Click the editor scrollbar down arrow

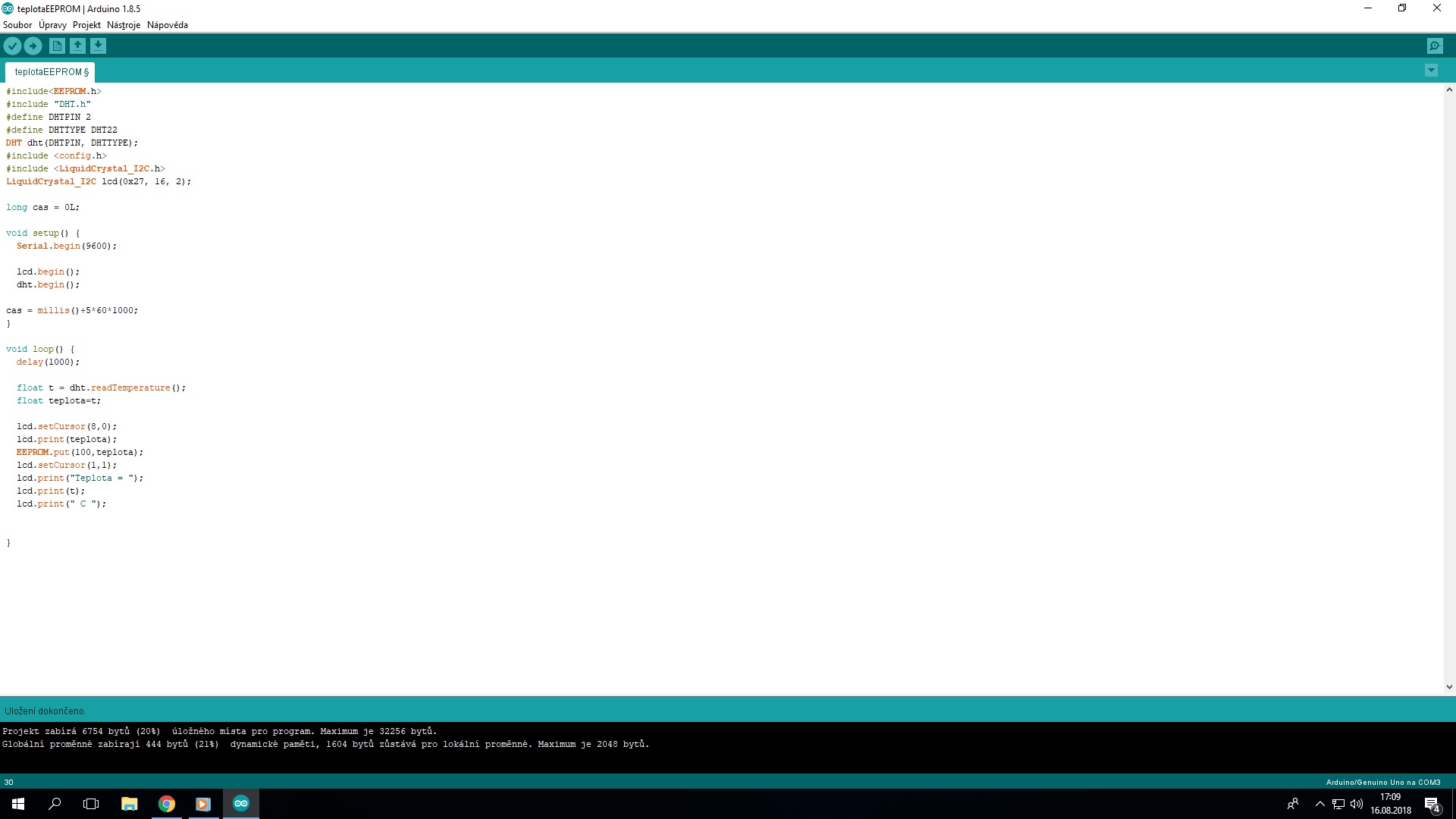[x=1449, y=687]
